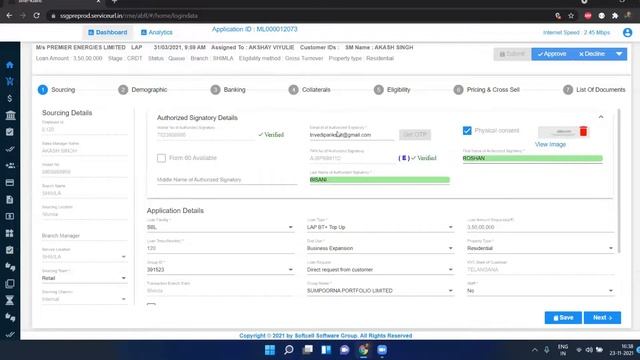This screenshot has height=360, width=640.
Task: Open the staff dropdown showing No
Action: coord(540,291)
